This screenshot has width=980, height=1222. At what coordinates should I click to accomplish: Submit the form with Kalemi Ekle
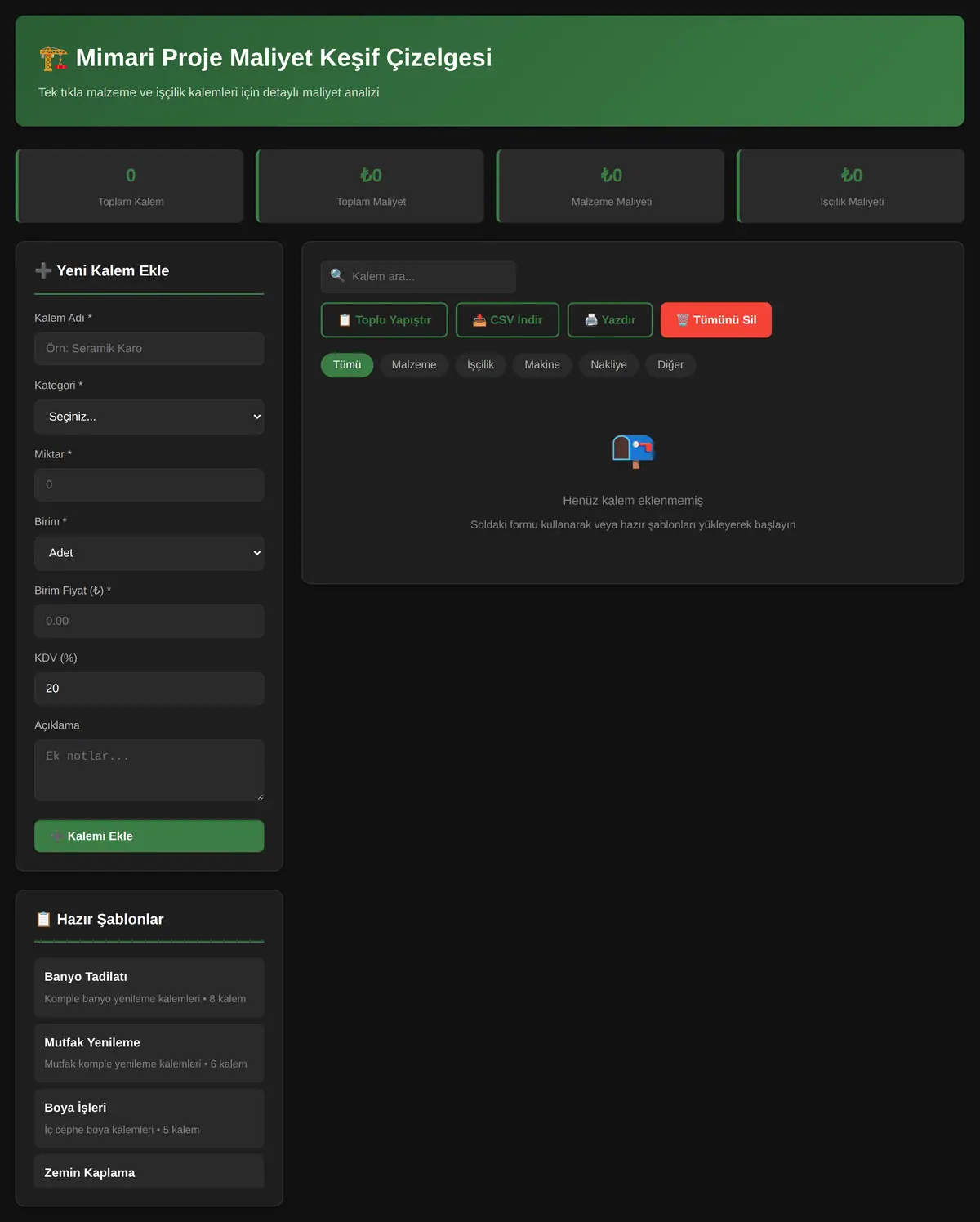[x=149, y=836]
